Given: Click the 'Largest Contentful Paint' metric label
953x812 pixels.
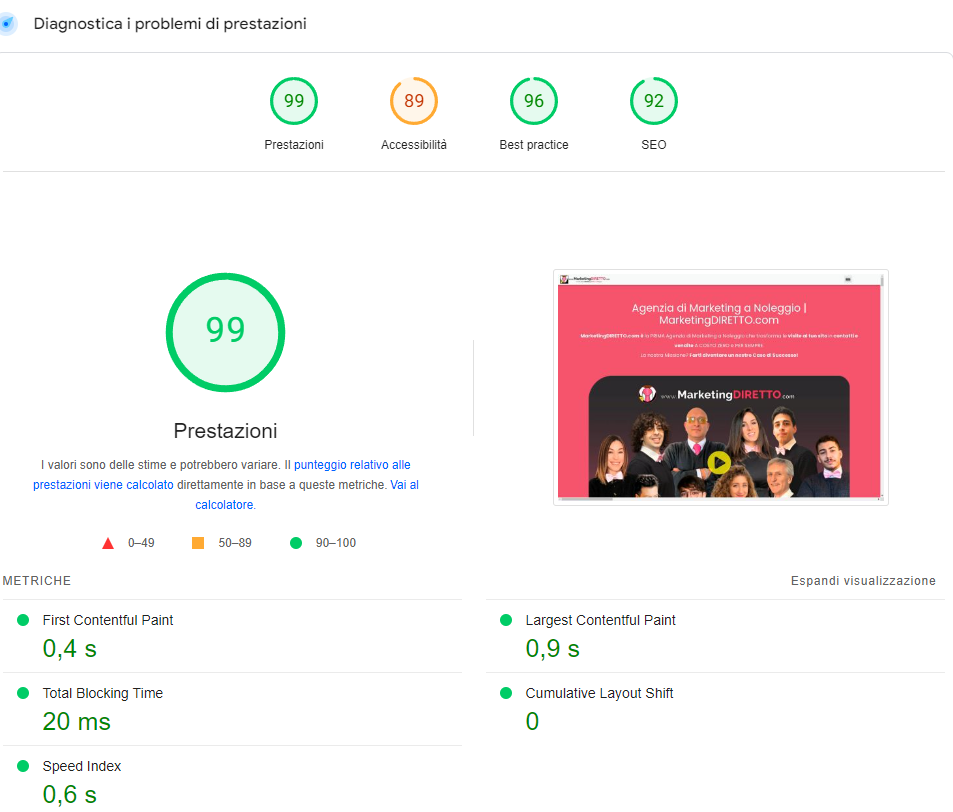Looking at the screenshot, I should 600,620.
